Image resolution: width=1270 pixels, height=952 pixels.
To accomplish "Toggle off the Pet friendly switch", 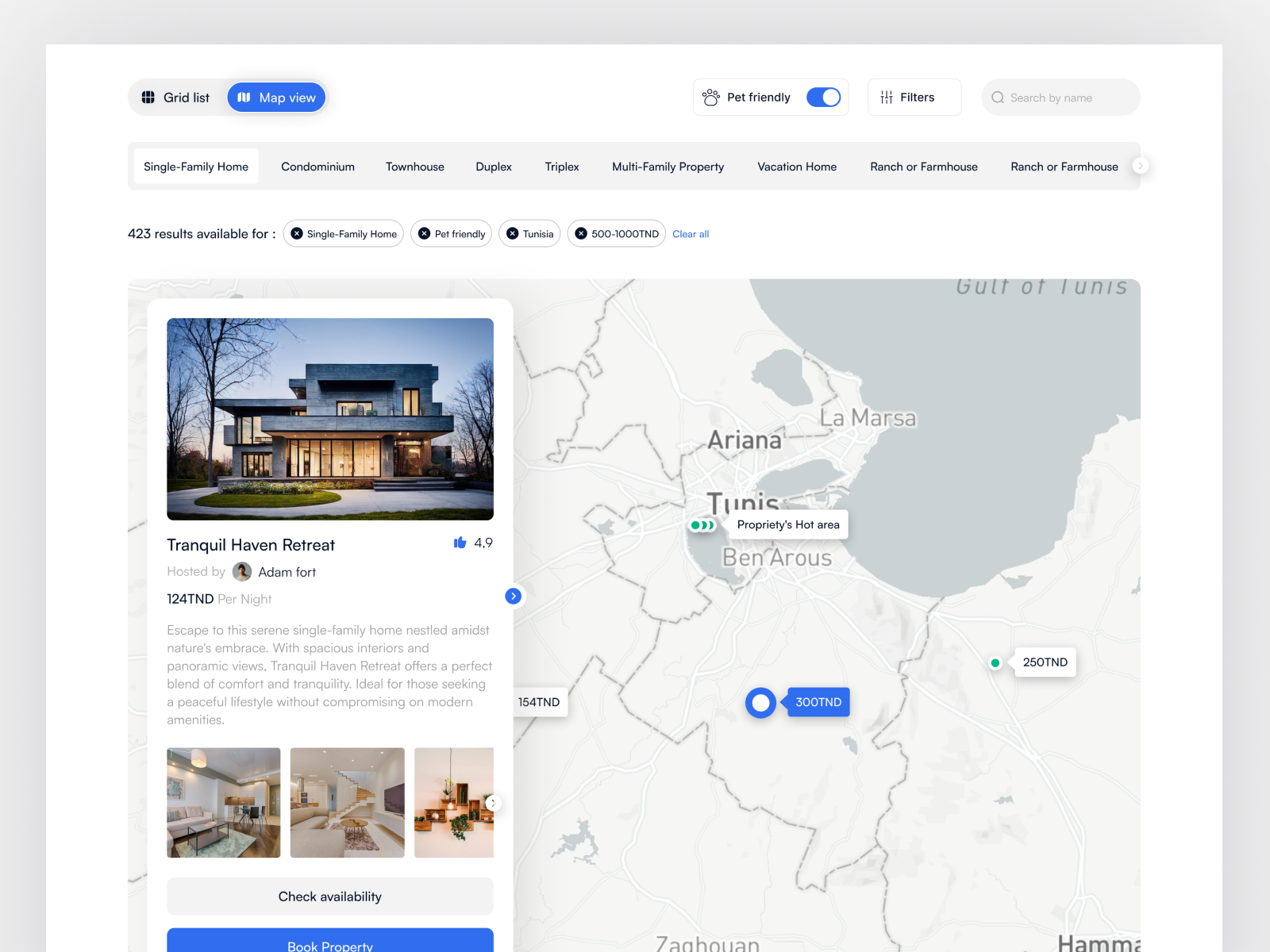I will pos(824,97).
